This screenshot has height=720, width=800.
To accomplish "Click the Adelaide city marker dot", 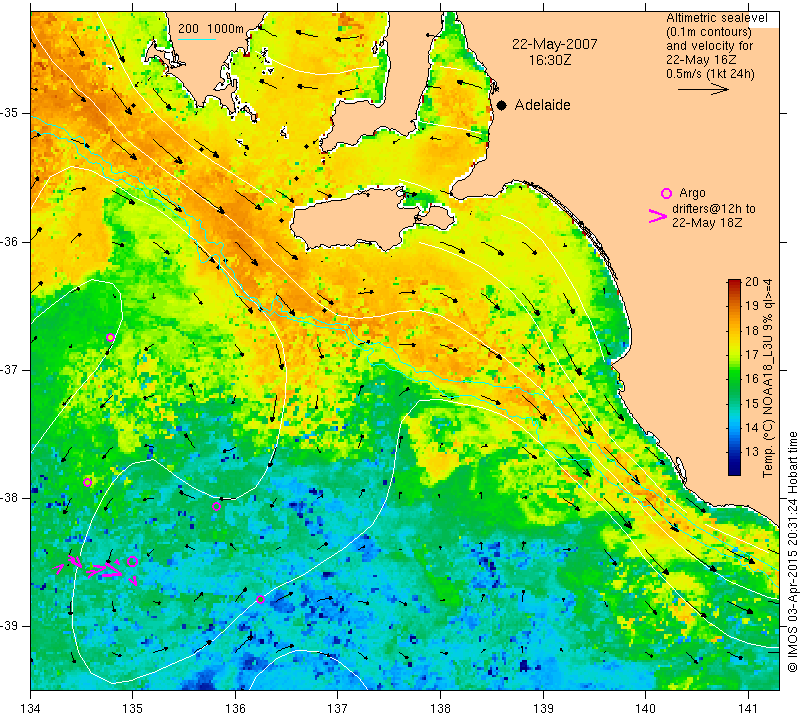I will 502,105.
